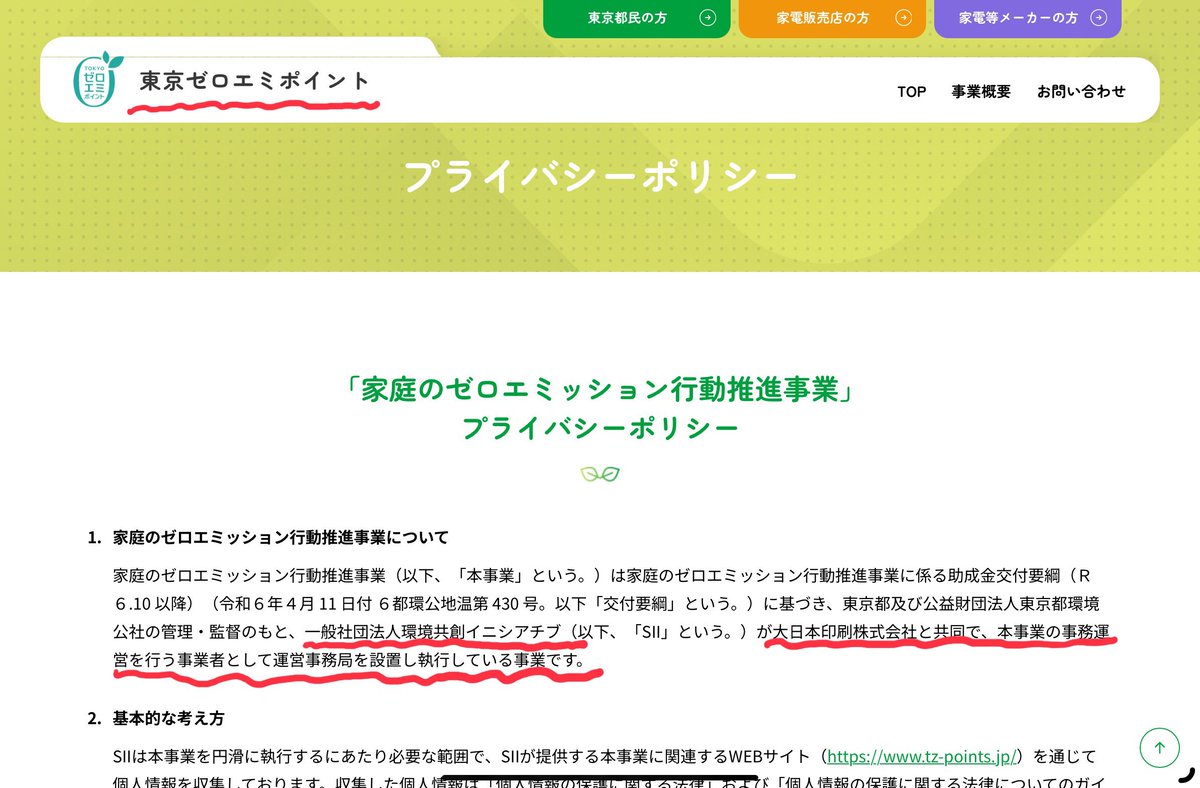1200x788 pixels.
Task: Click the scroll-to-top arrow button
Action: tap(1160, 747)
